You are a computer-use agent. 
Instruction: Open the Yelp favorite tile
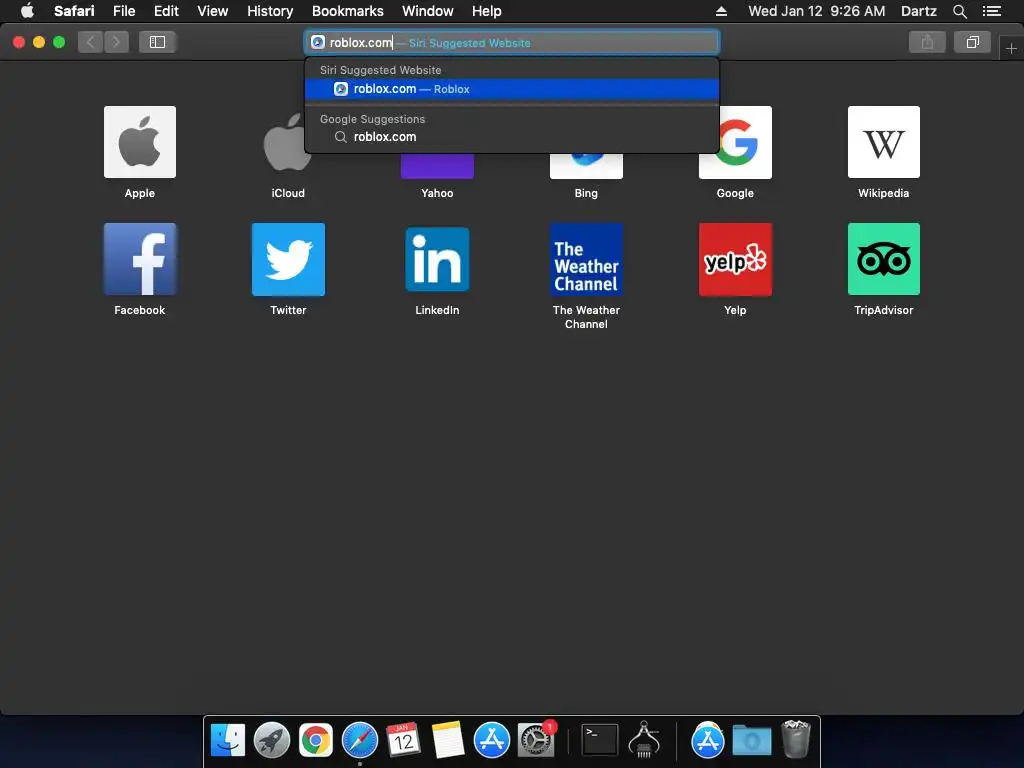tap(735, 259)
